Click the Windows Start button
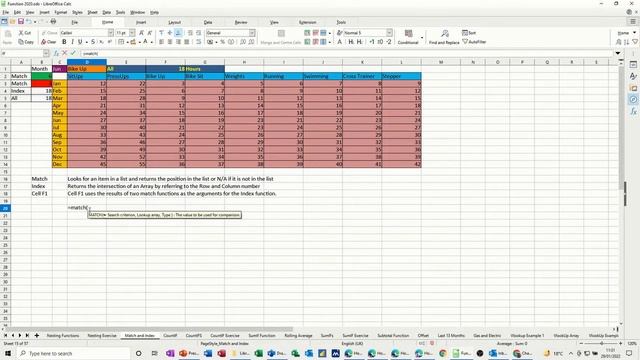Screen dimensions: 640x360 coord(7,353)
